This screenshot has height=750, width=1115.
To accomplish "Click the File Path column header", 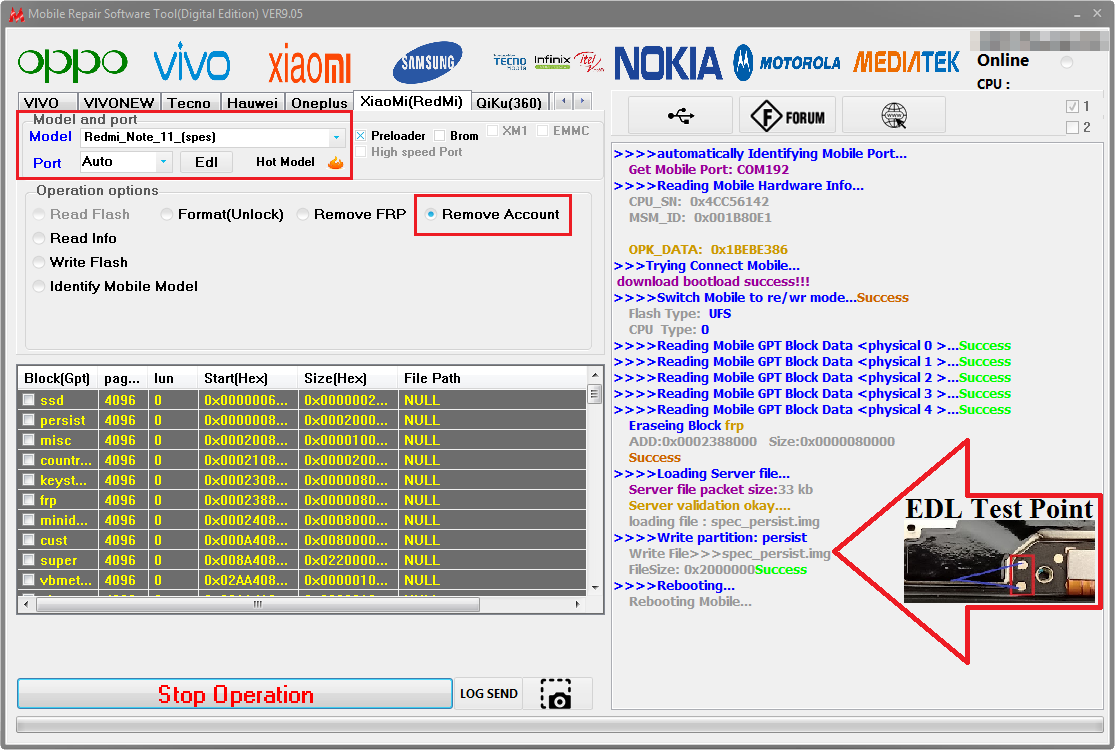I will 493,378.
